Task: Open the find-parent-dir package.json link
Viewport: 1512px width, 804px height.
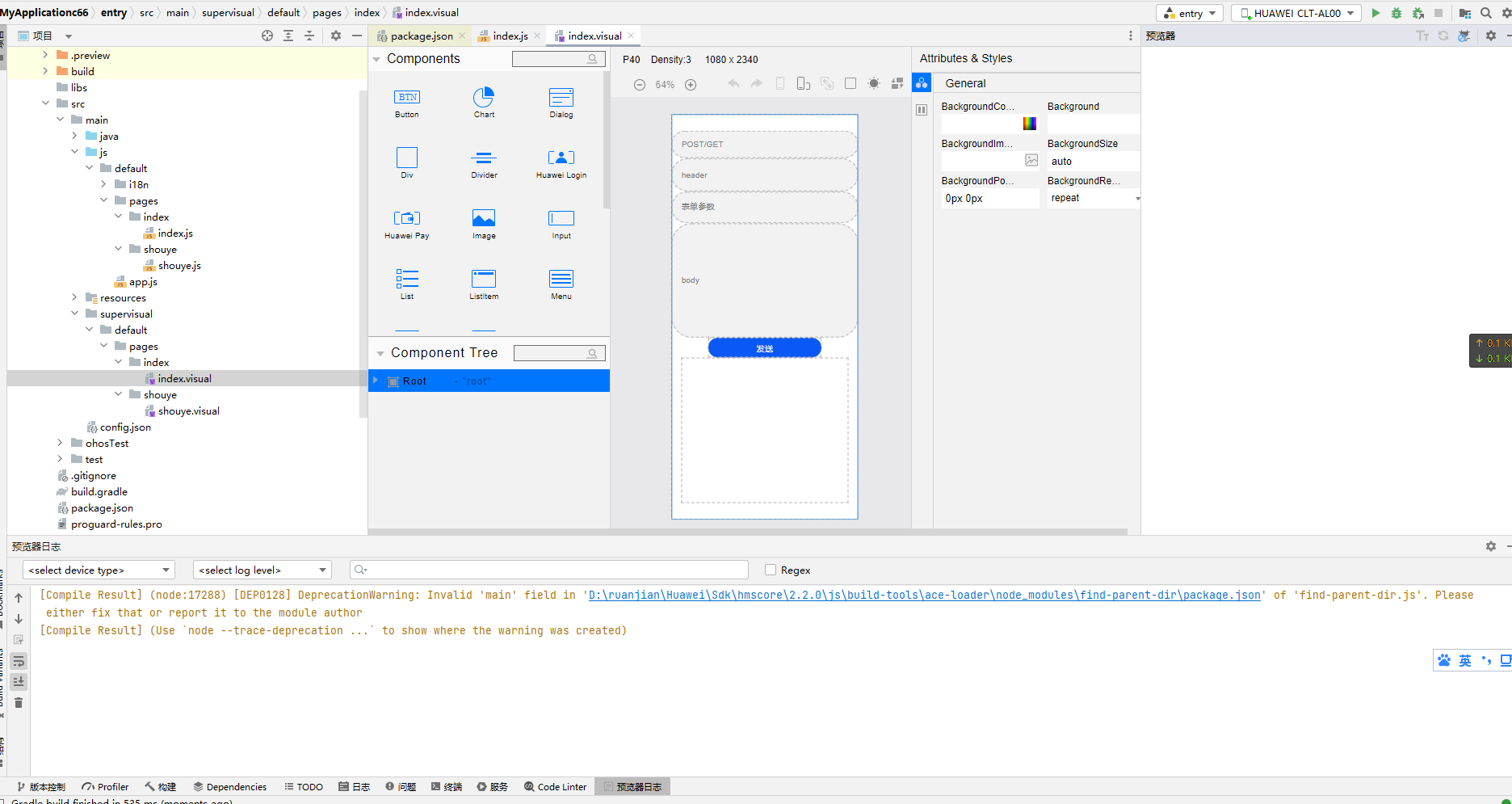Action: (x=924, y=595)
